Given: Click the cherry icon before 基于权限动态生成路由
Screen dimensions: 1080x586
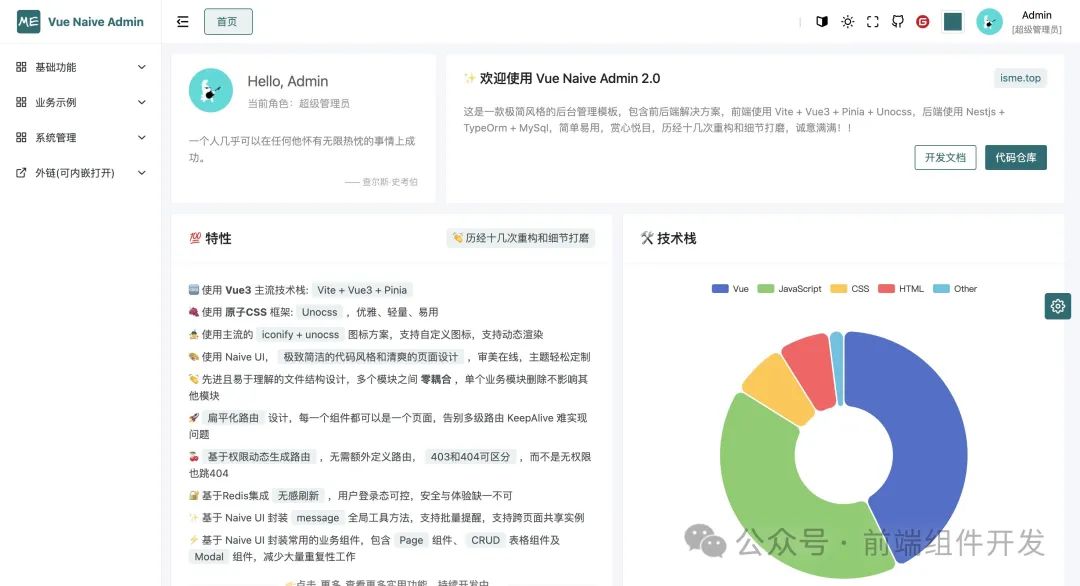Looking at the screenshot, I should [194, 457].
